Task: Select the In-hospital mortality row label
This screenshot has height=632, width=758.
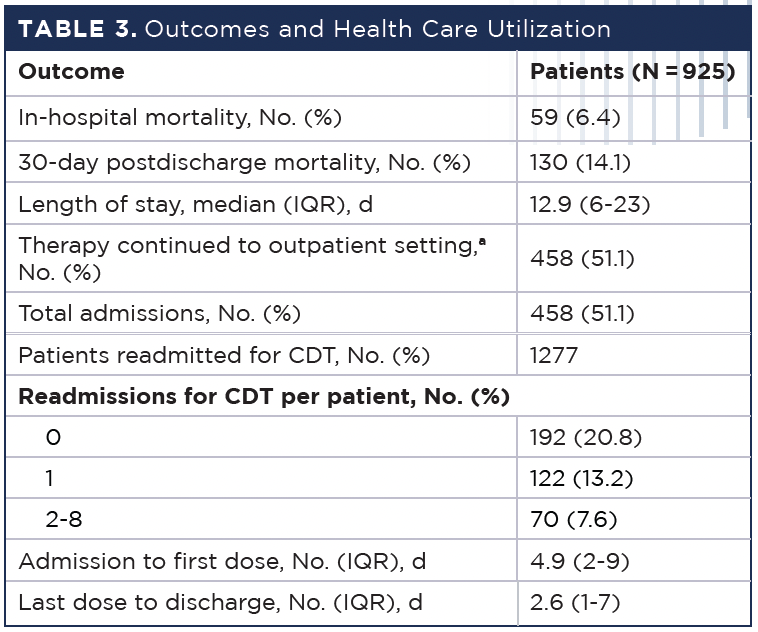Action: pos(180,117)
